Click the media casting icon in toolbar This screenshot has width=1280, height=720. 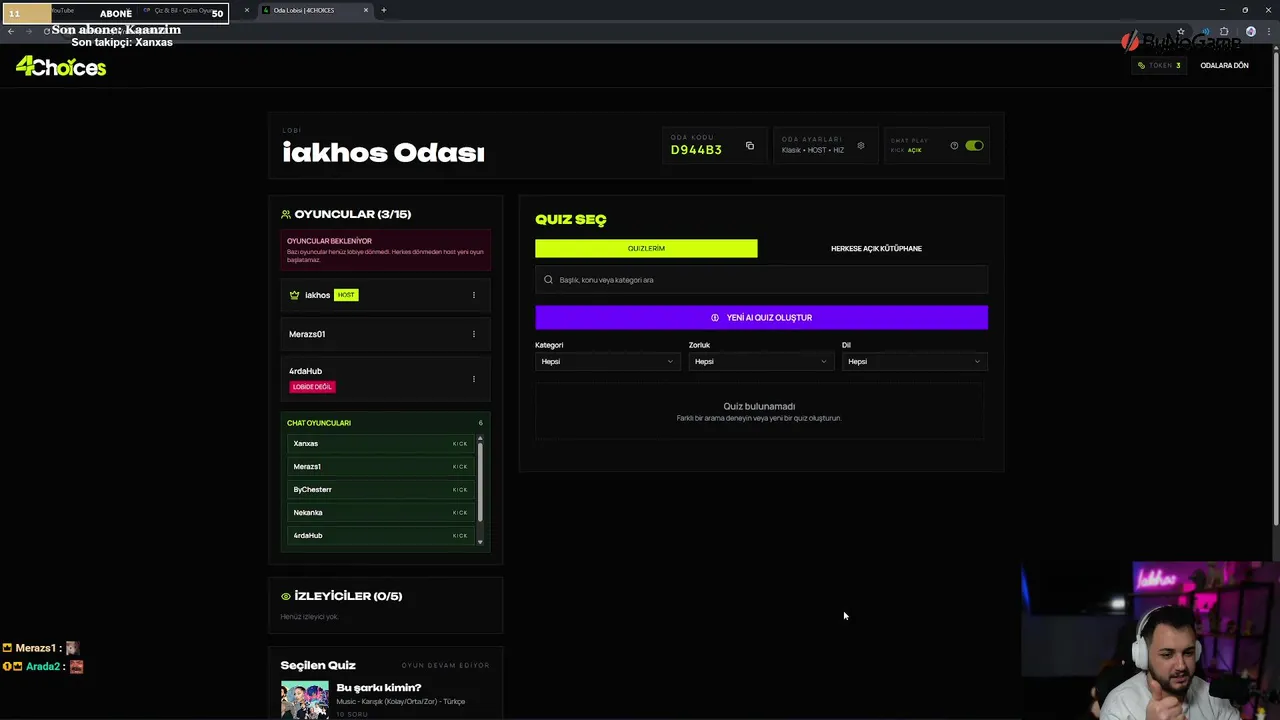tap(1205, 31)
